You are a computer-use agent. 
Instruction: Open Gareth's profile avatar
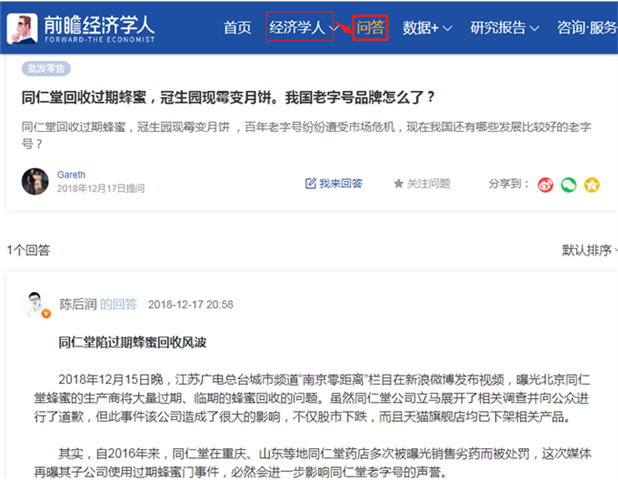tap(35, 182)
